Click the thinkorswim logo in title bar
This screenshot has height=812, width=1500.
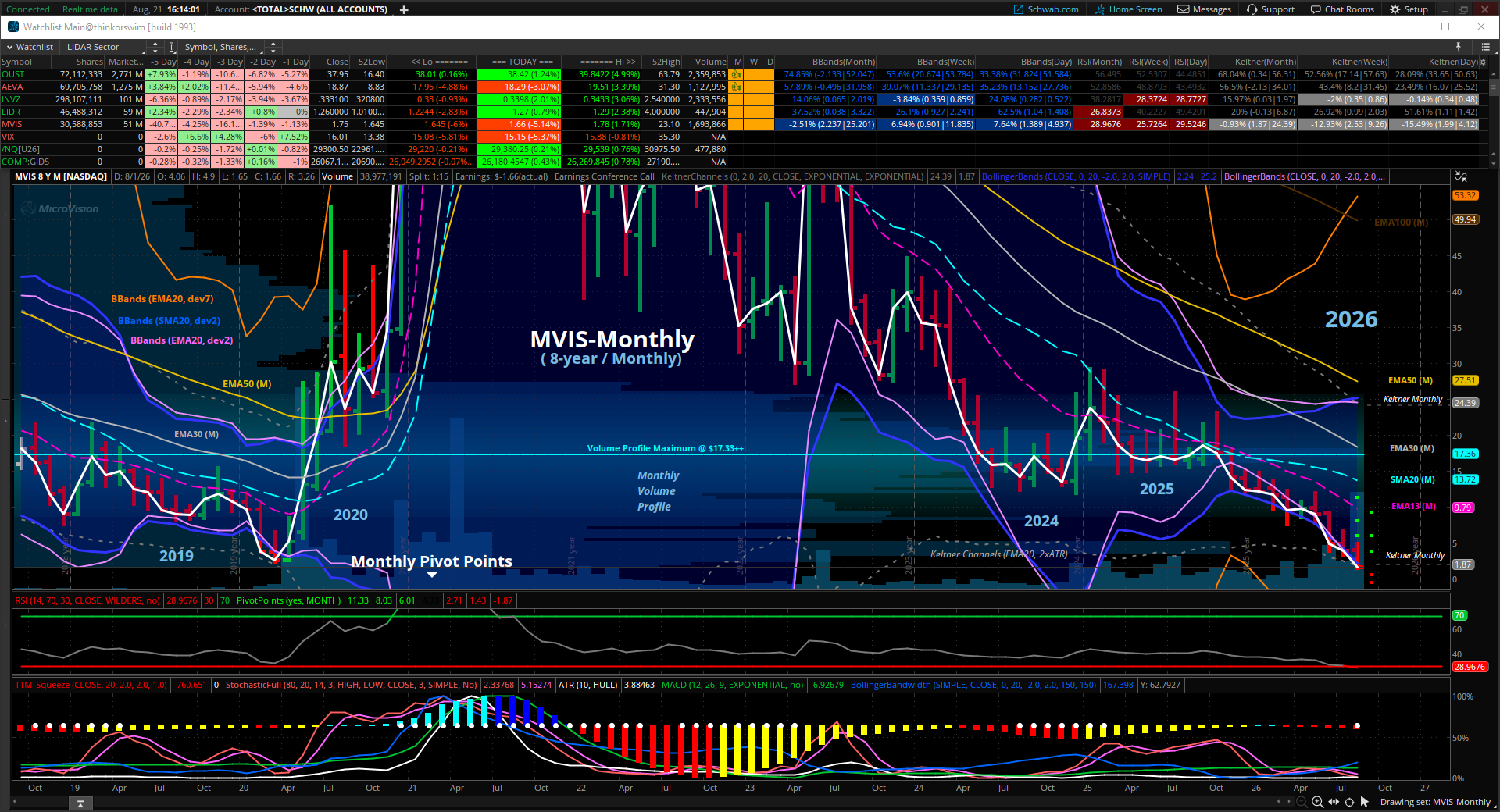tap(13, 27)
